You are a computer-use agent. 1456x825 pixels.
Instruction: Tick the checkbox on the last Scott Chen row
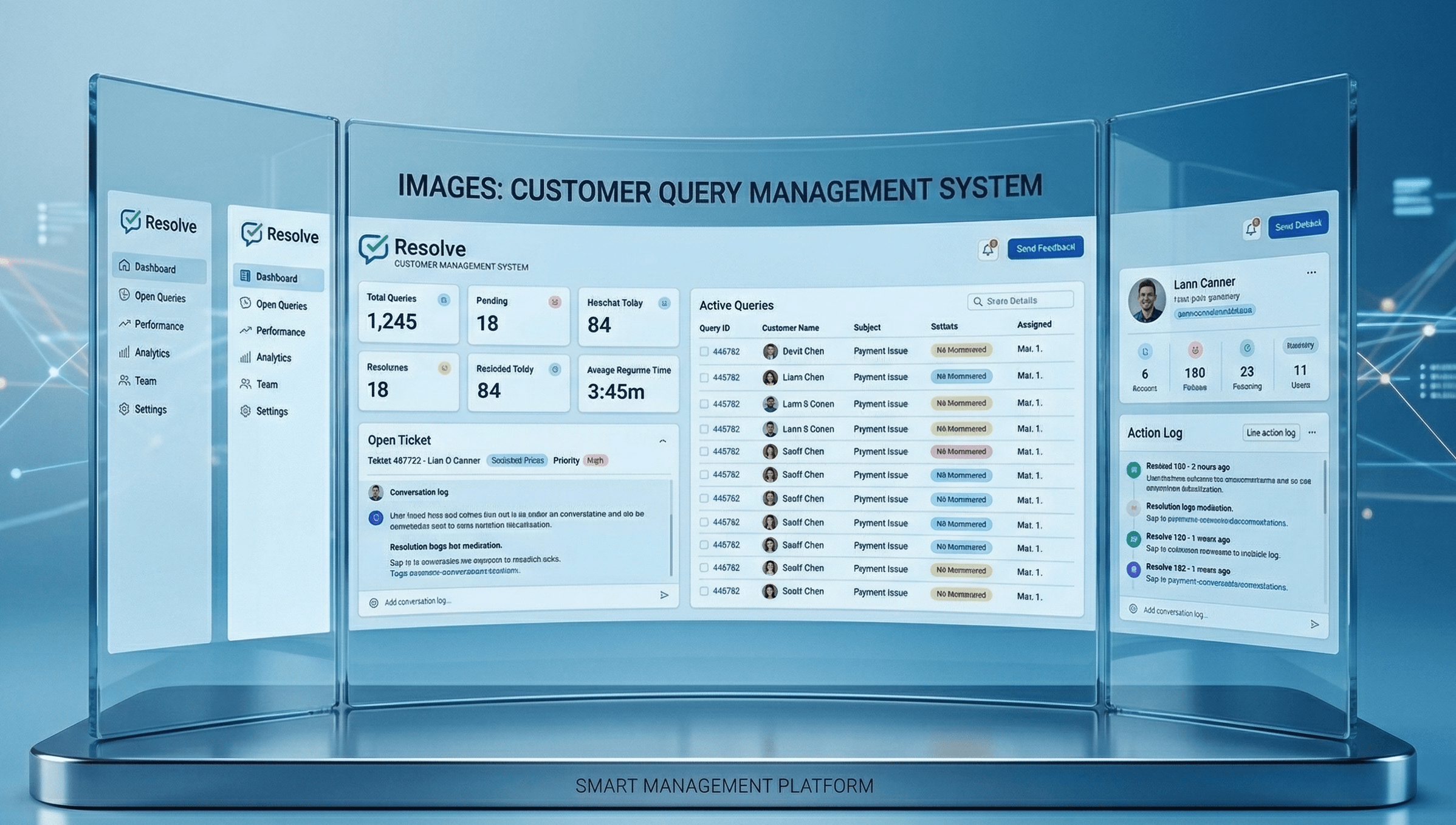(704, 592)
